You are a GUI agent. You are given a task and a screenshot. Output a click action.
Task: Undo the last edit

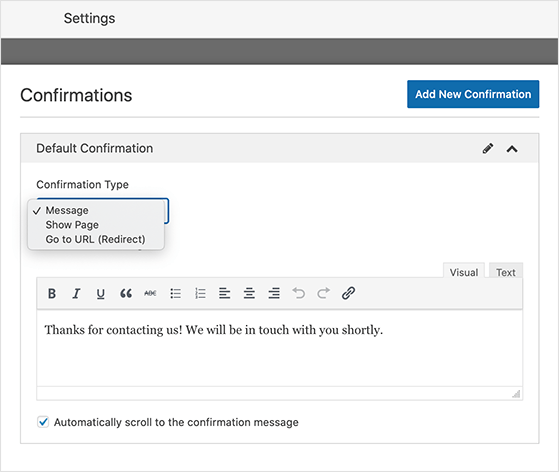pos(299,293)
